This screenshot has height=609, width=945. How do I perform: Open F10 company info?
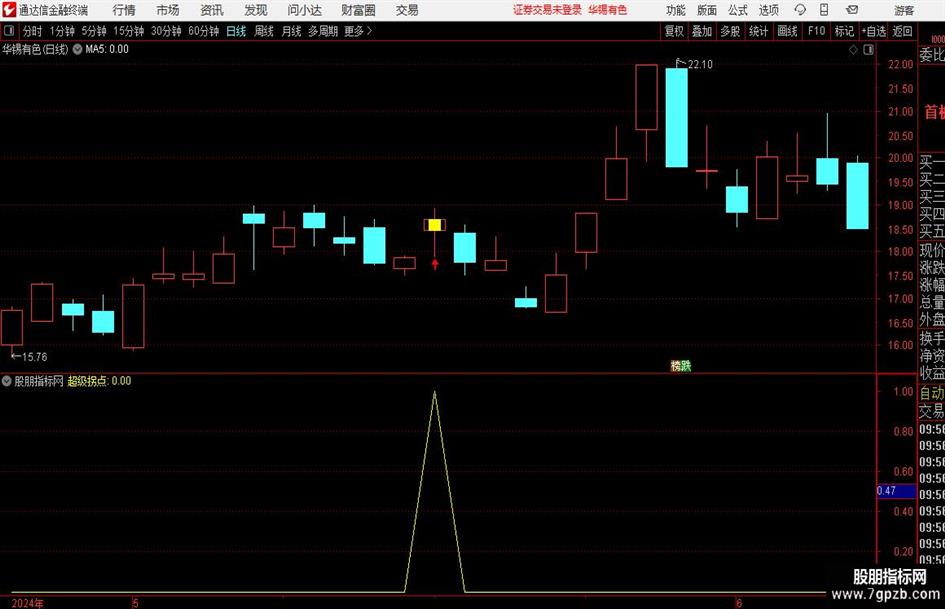pos(817,31)
